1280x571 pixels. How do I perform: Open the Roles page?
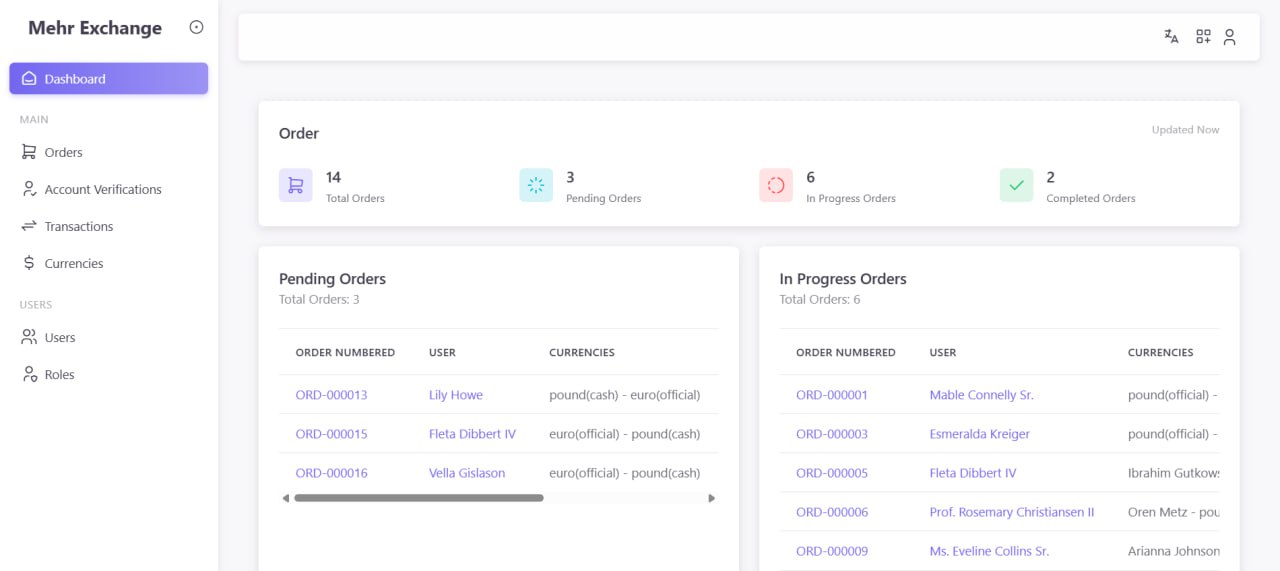[x=59, y=374]
